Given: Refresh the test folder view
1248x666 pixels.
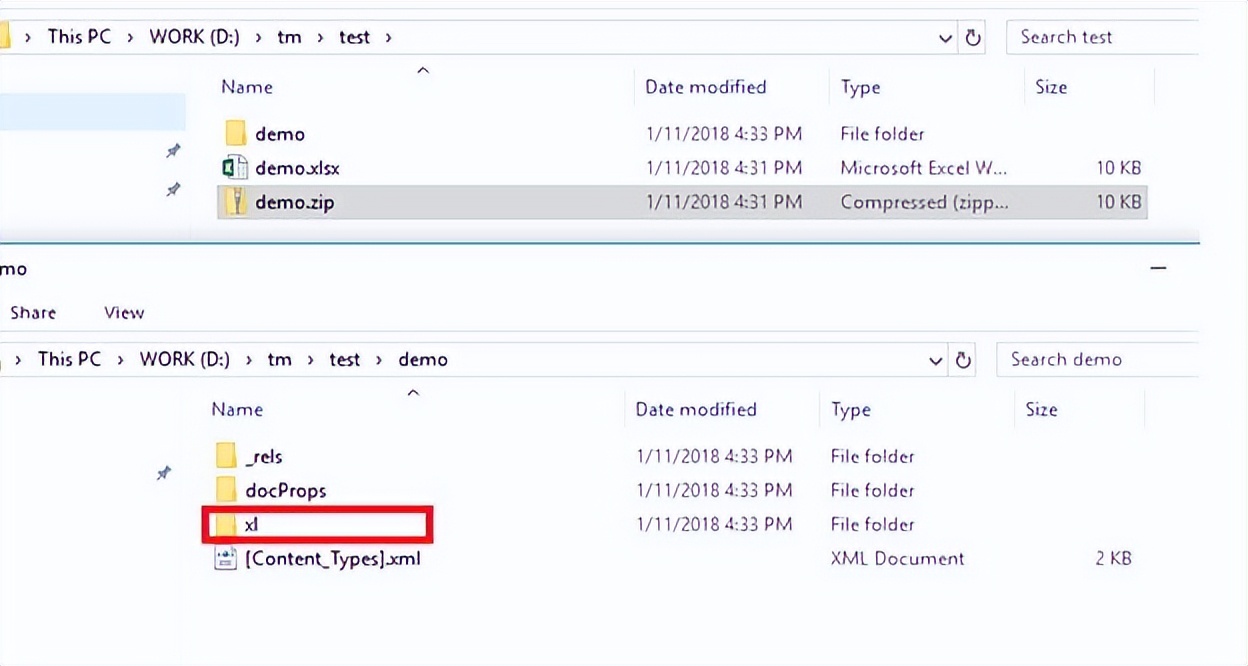Looking at the screenshot, I should (975, 37).
